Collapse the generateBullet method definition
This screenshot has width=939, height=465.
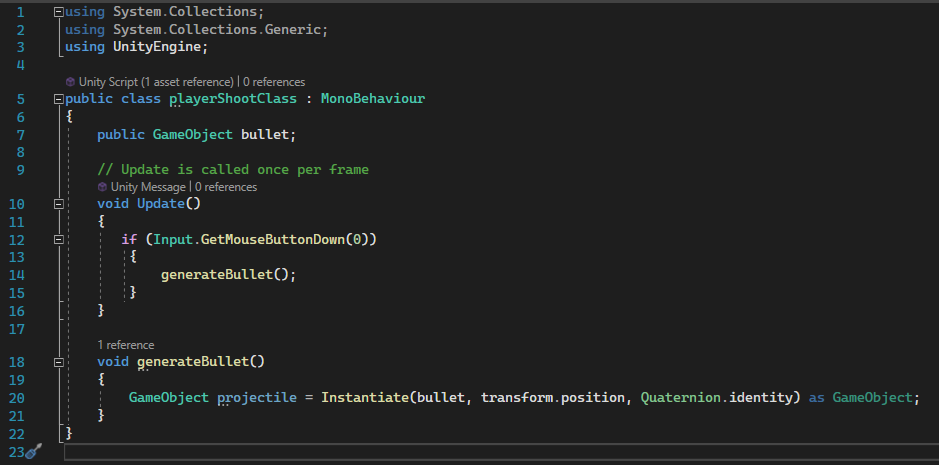(58, 361)
